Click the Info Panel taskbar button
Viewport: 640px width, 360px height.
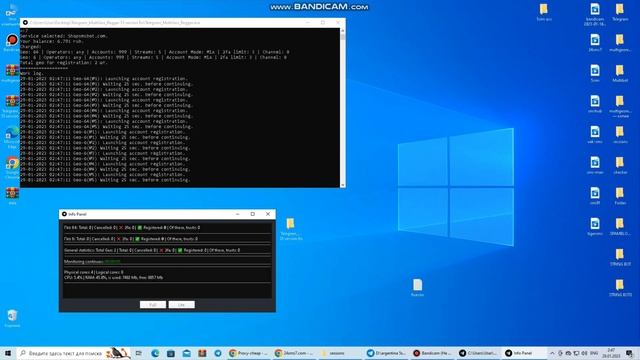pos(524,353)
